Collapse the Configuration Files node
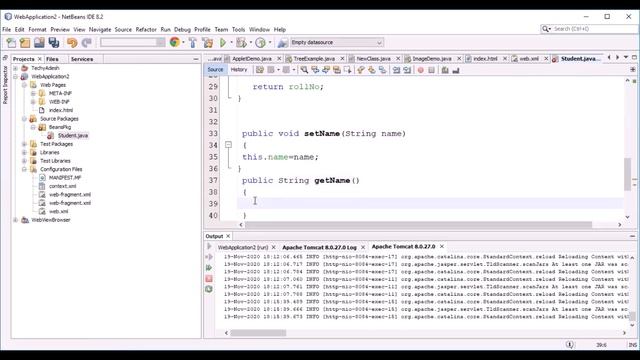The width and height of the screenshot is (640, 360). [24, 169]
